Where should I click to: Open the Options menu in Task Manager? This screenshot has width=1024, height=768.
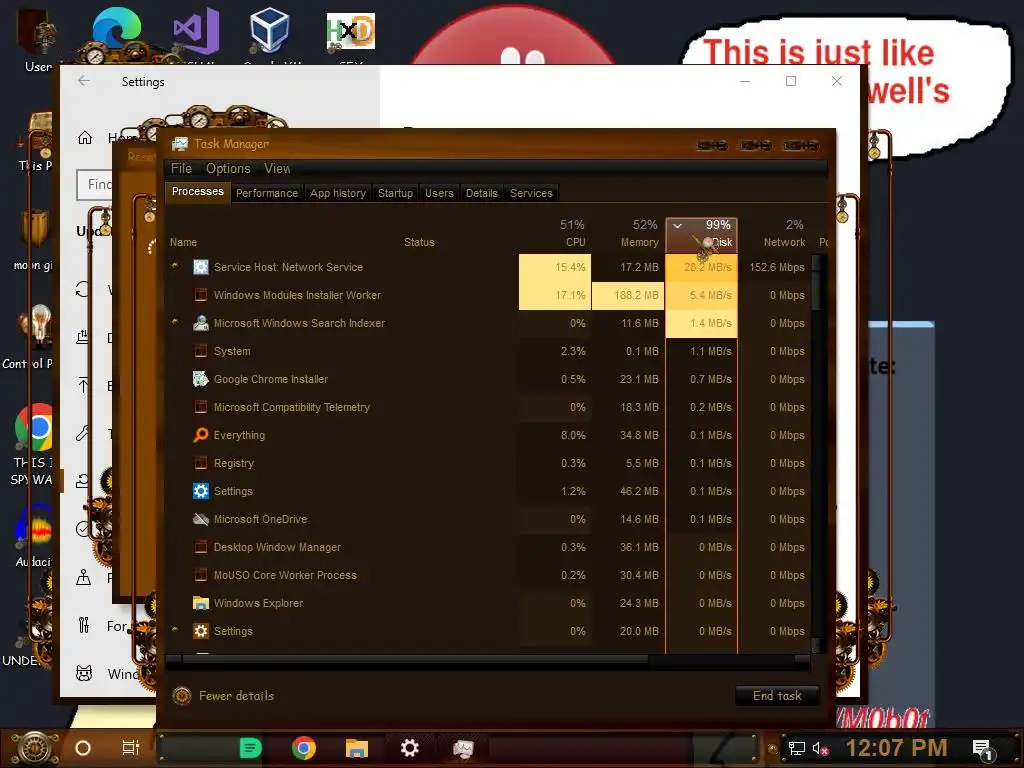tap(228, 168)
